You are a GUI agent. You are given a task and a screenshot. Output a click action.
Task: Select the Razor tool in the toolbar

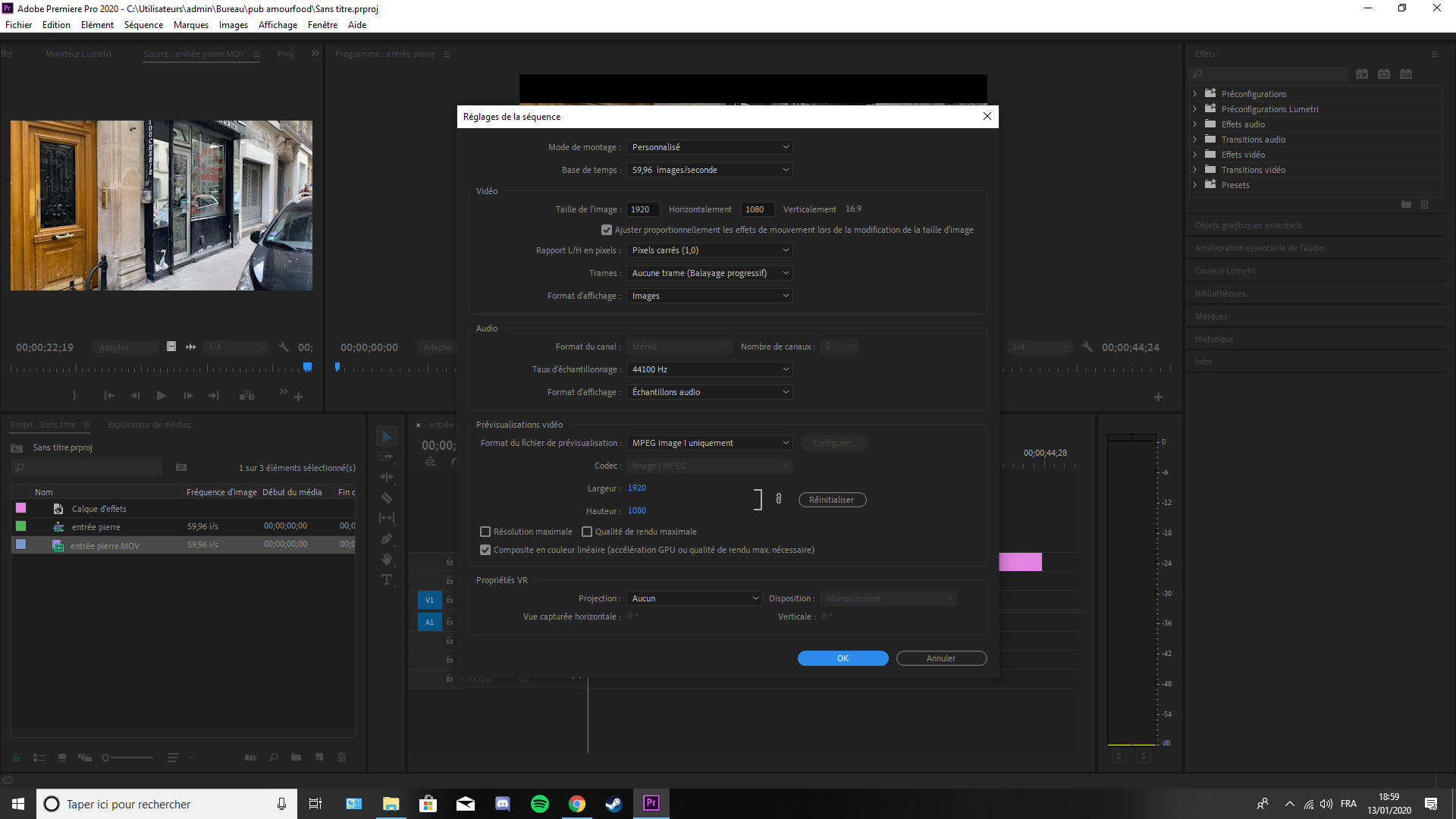(387, 498)
